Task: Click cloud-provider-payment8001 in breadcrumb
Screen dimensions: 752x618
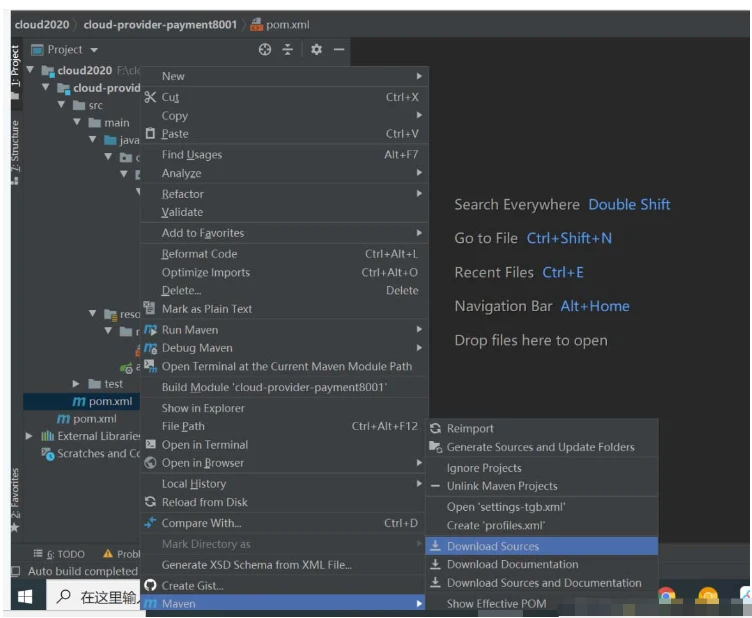Action: (161, 24)
